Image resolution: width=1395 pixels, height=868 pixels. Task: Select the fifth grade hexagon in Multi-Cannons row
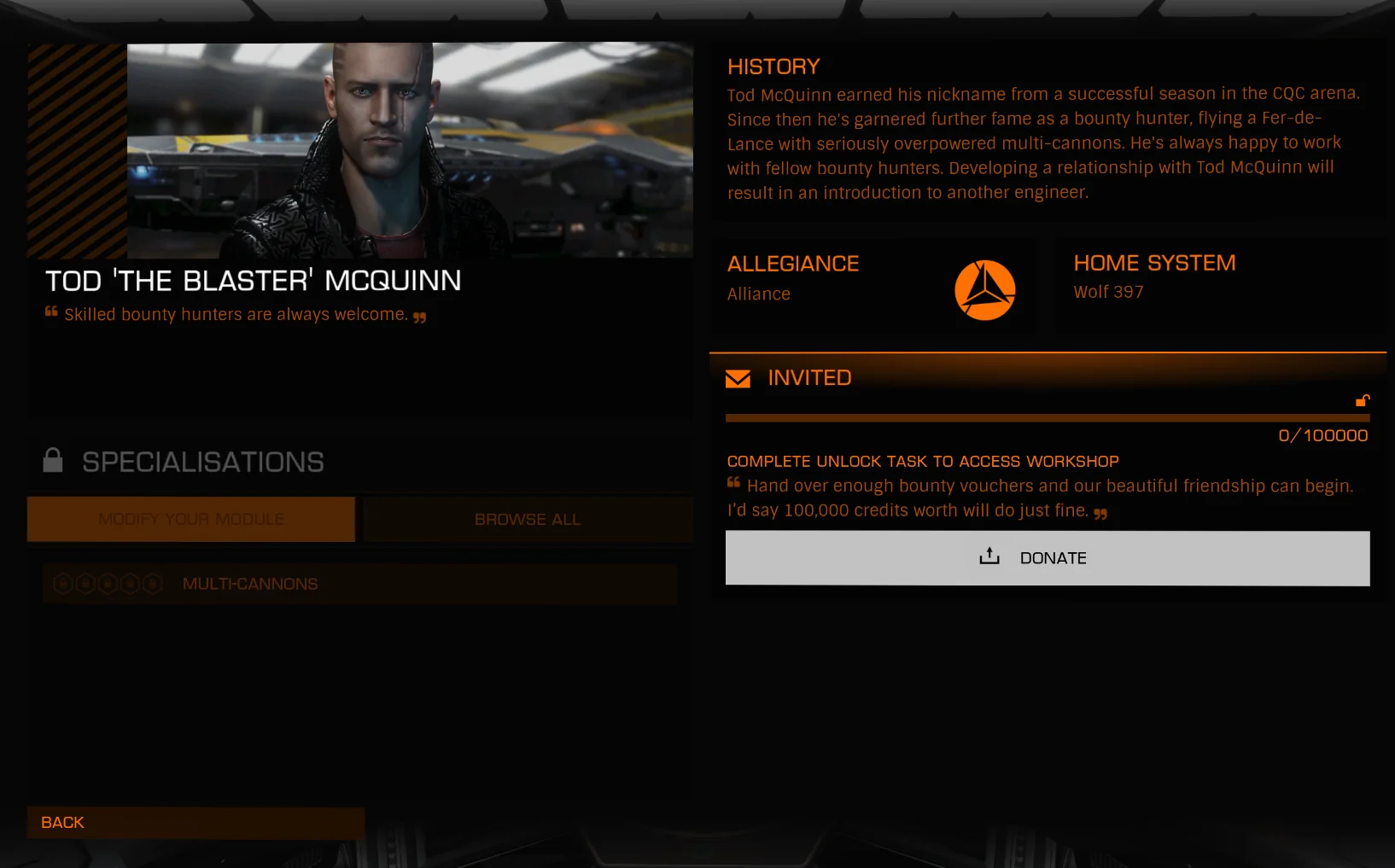click(x=153, y=584)
